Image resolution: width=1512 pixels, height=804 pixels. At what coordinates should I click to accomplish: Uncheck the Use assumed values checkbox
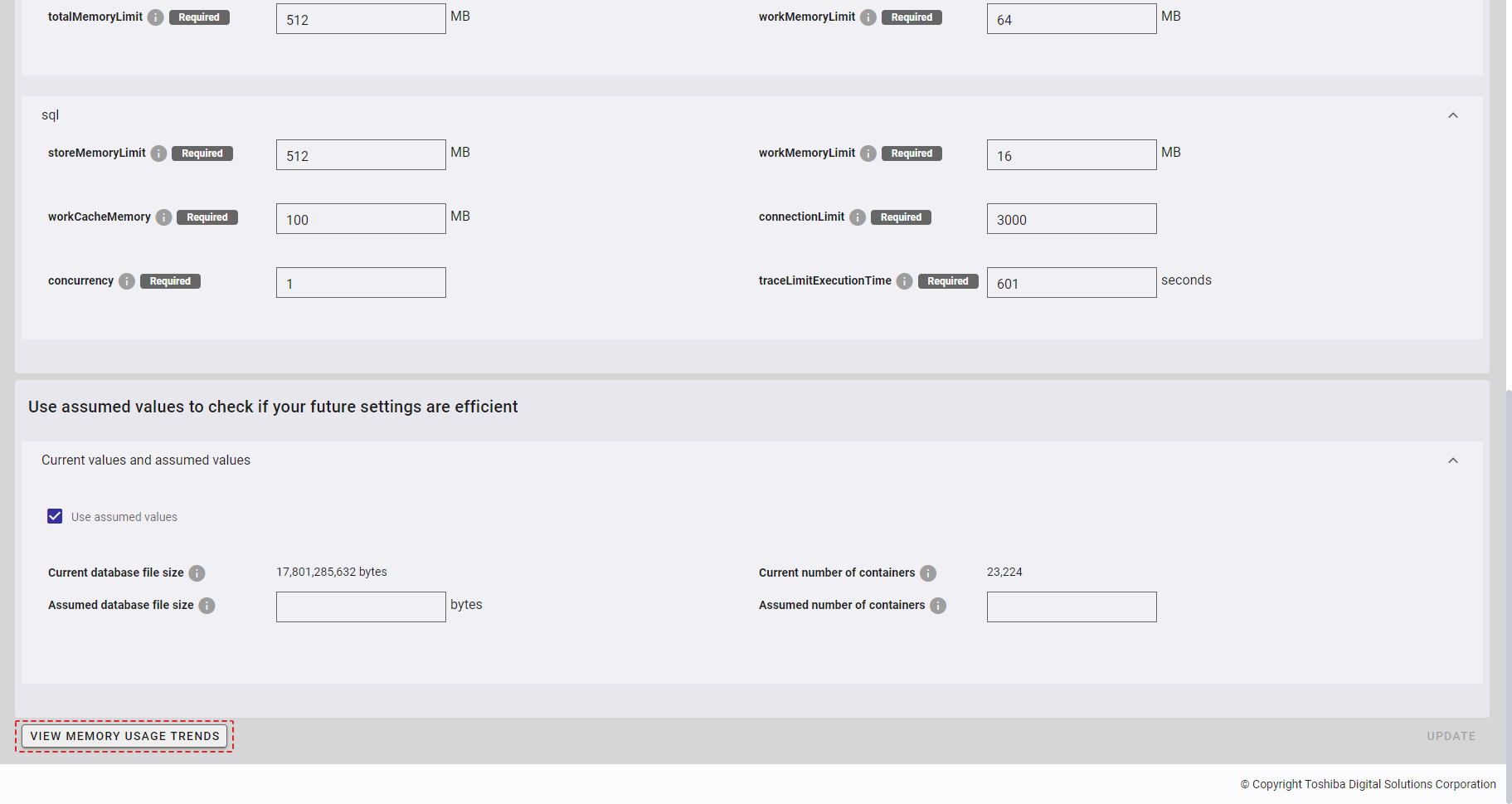(55, 516)
